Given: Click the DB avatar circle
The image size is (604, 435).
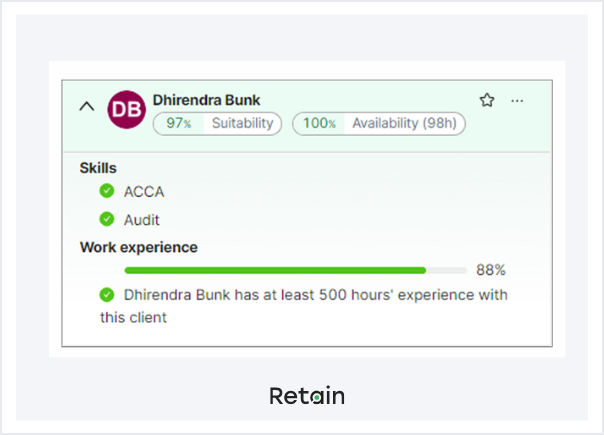Looking at the screenshot, I should click(126, 109).
